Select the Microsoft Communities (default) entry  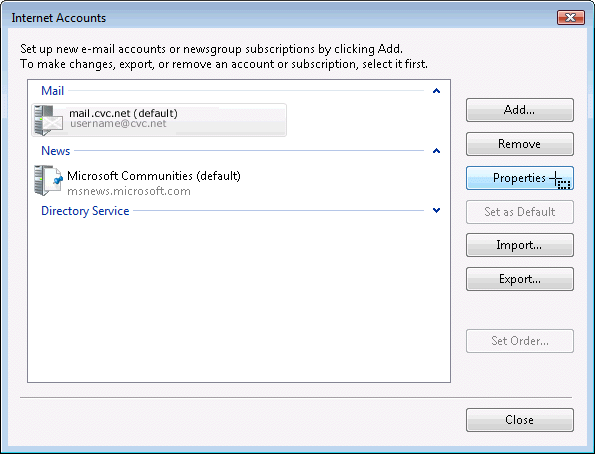[x=154, y=176]
